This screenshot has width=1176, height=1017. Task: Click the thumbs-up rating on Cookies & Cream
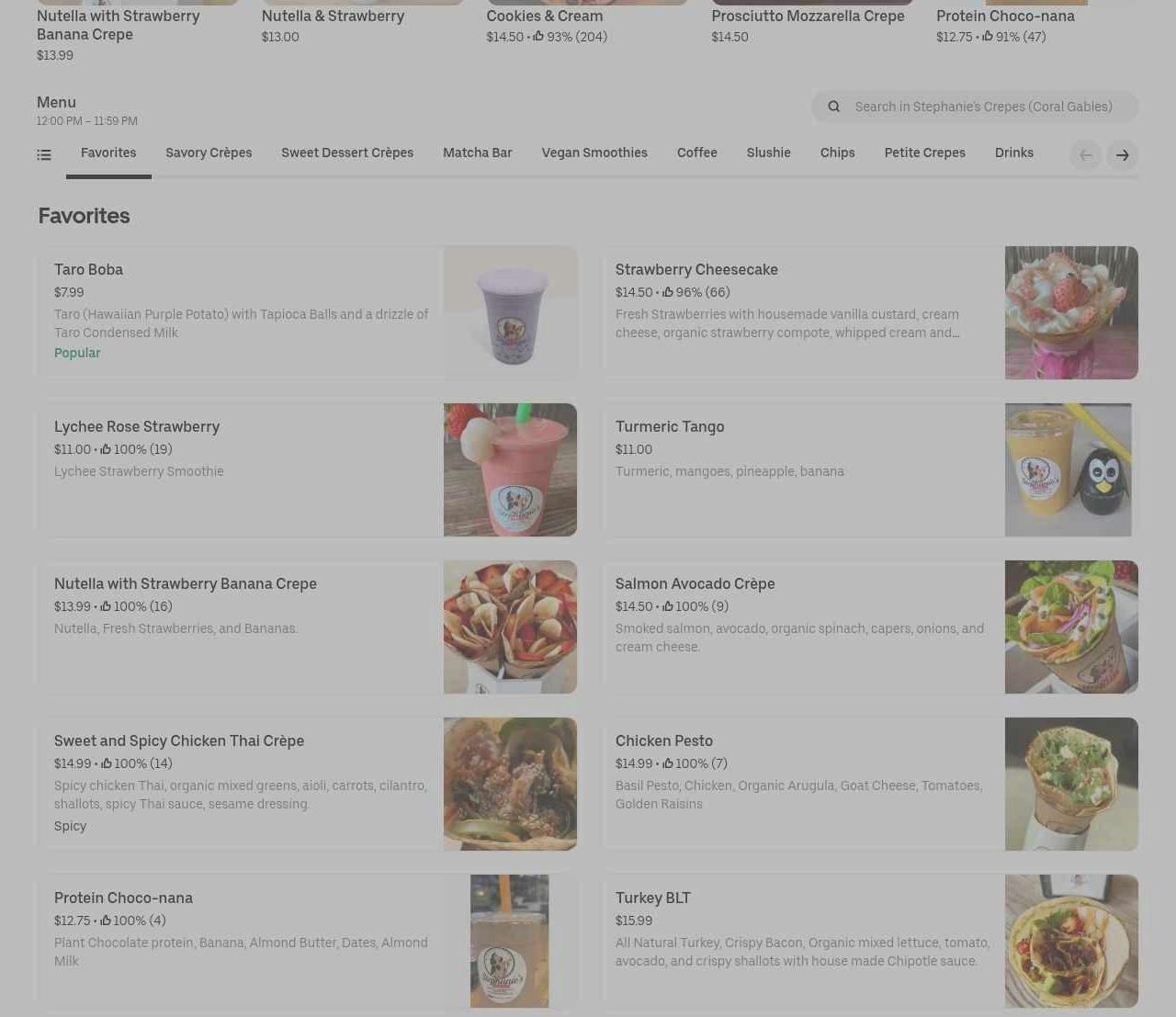pyautogui.click(x=570, y=37)
